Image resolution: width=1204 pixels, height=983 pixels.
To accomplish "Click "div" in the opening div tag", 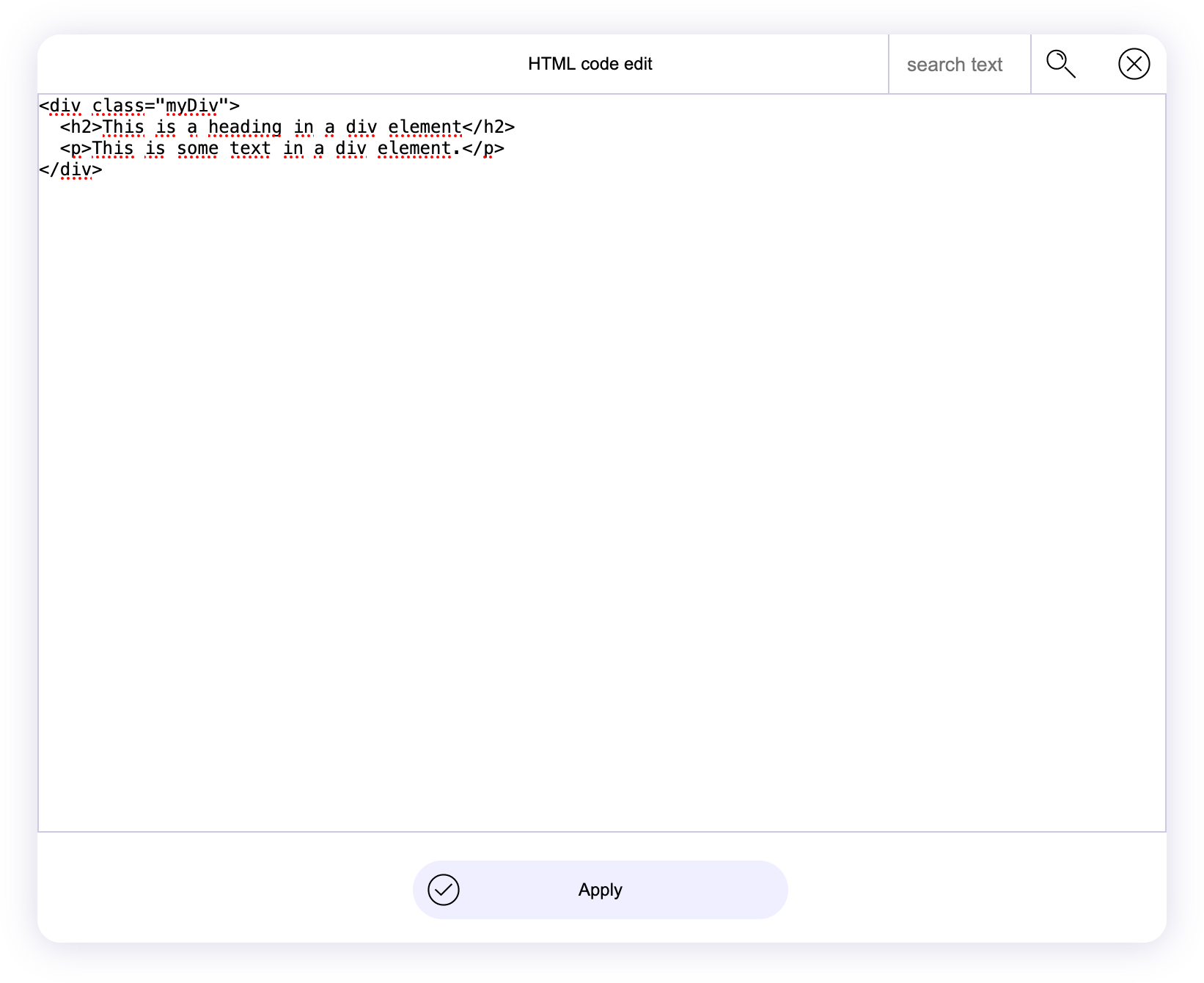I will click(x=65, y=106).
